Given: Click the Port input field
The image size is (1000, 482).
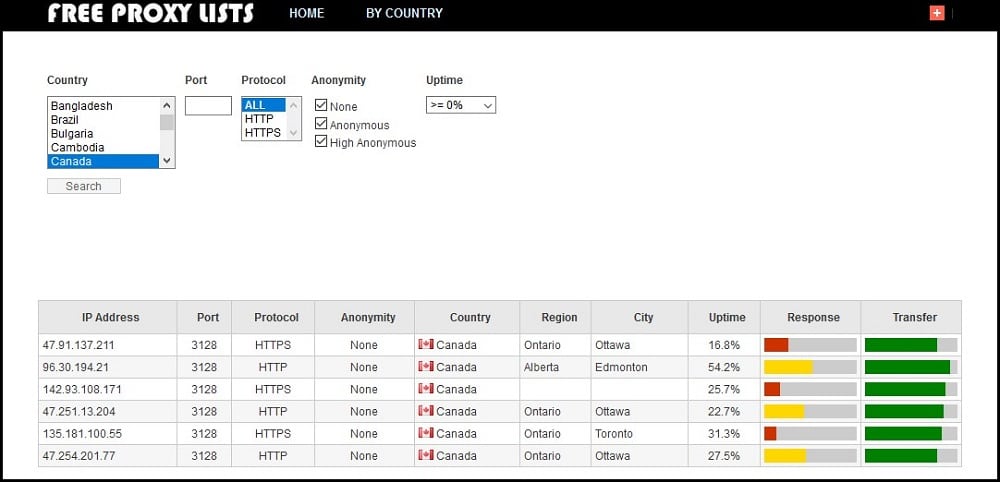Looking at the screenshot, I should point(208,106).
